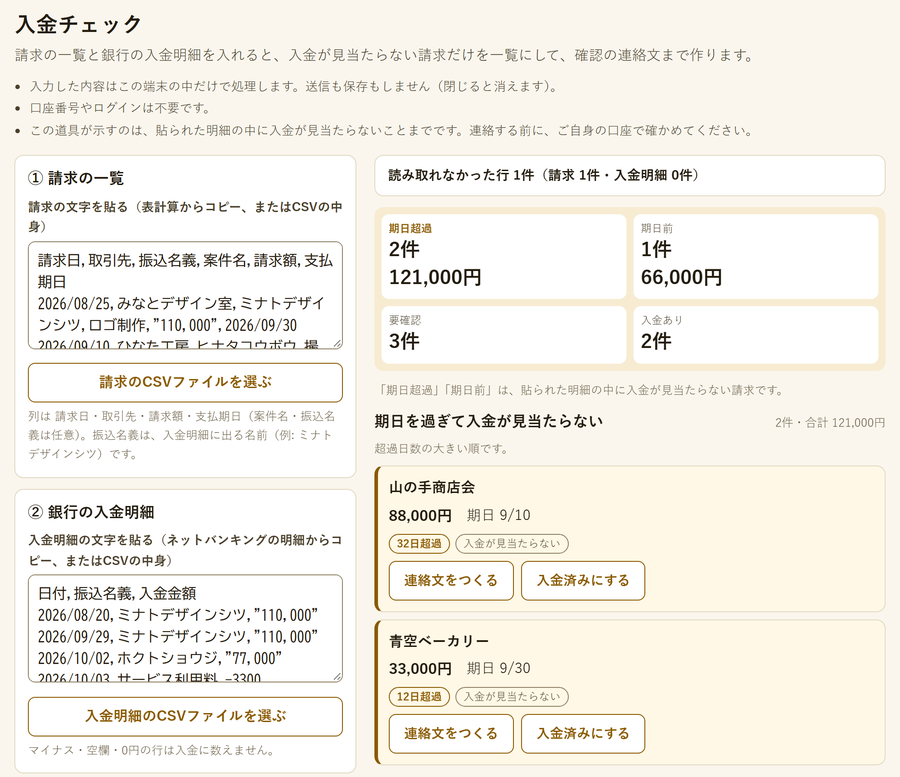Click the 入金チェック page heading
900x777 pixels.
pos(79,24)
